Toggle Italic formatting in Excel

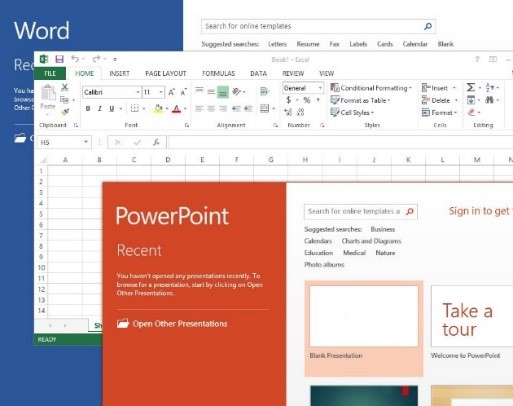click(x=100, y=109)
